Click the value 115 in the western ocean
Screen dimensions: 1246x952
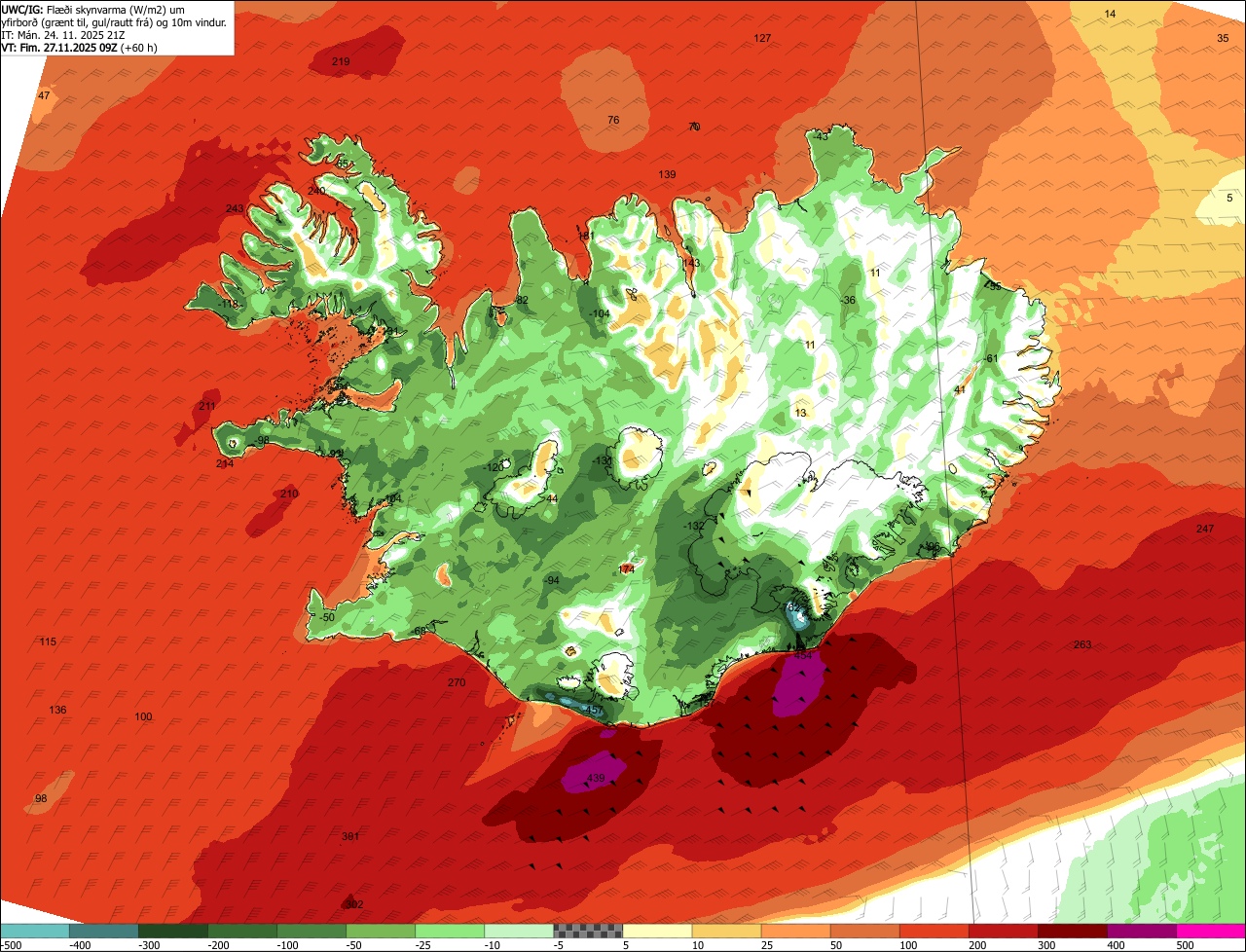(49, 641)
